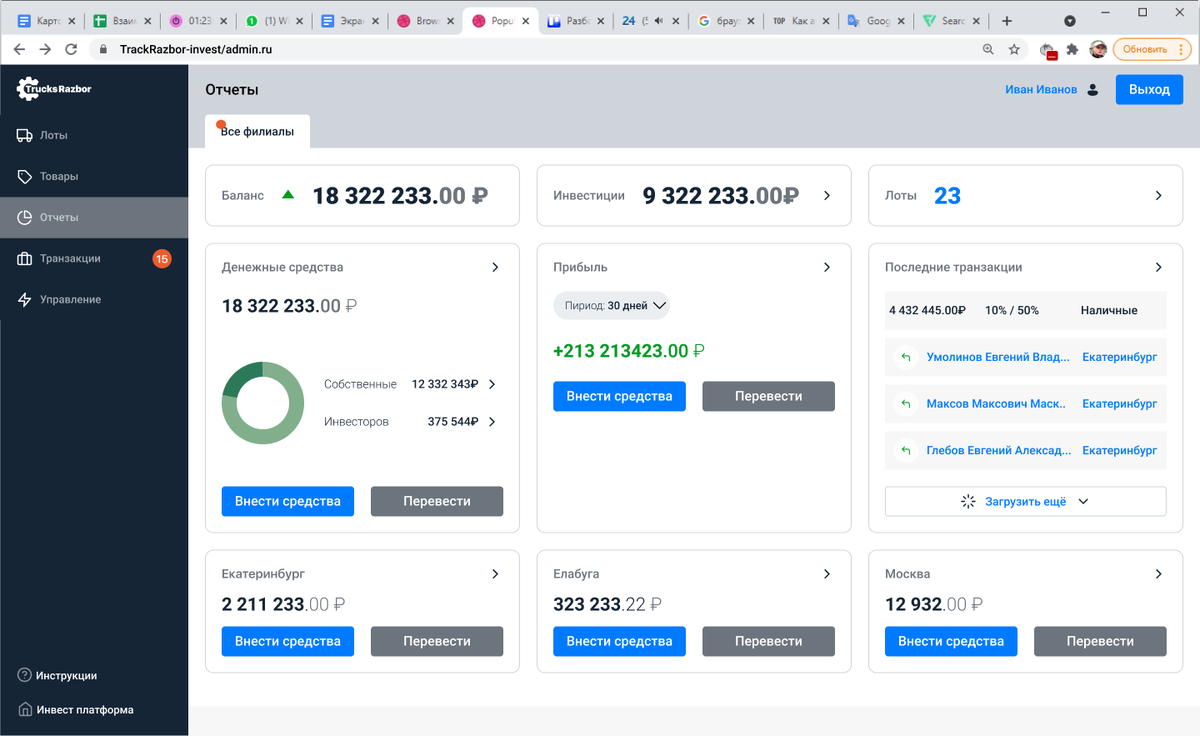This screenshot has height=736, width=1200.
Task: Switch to the Все филиалы tab
Action: tap(257, 130)
